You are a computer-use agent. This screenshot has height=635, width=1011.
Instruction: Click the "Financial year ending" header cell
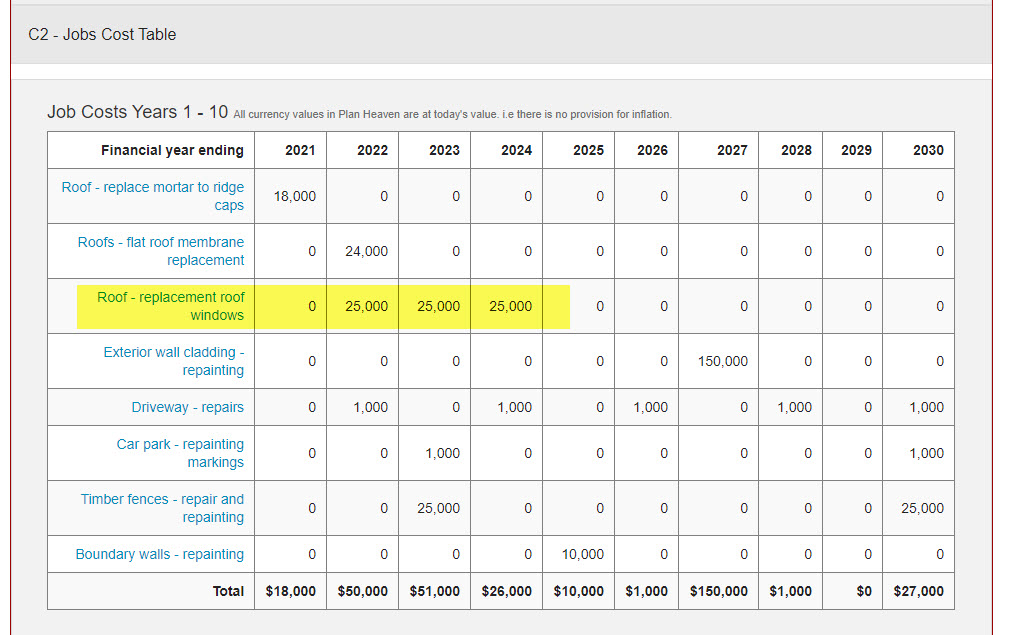tap(172, 150)
